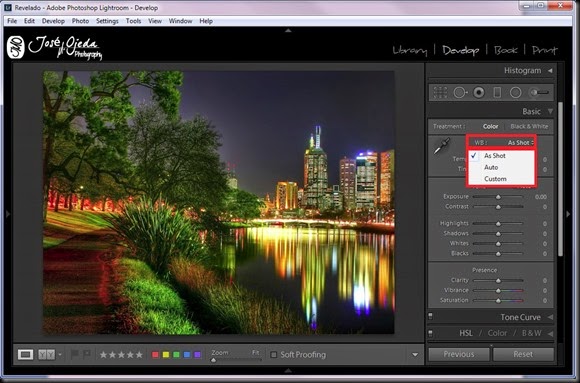Screen dimensions: 580x383
Task: Open the Tools menu
Action: [x=133, y=21]
